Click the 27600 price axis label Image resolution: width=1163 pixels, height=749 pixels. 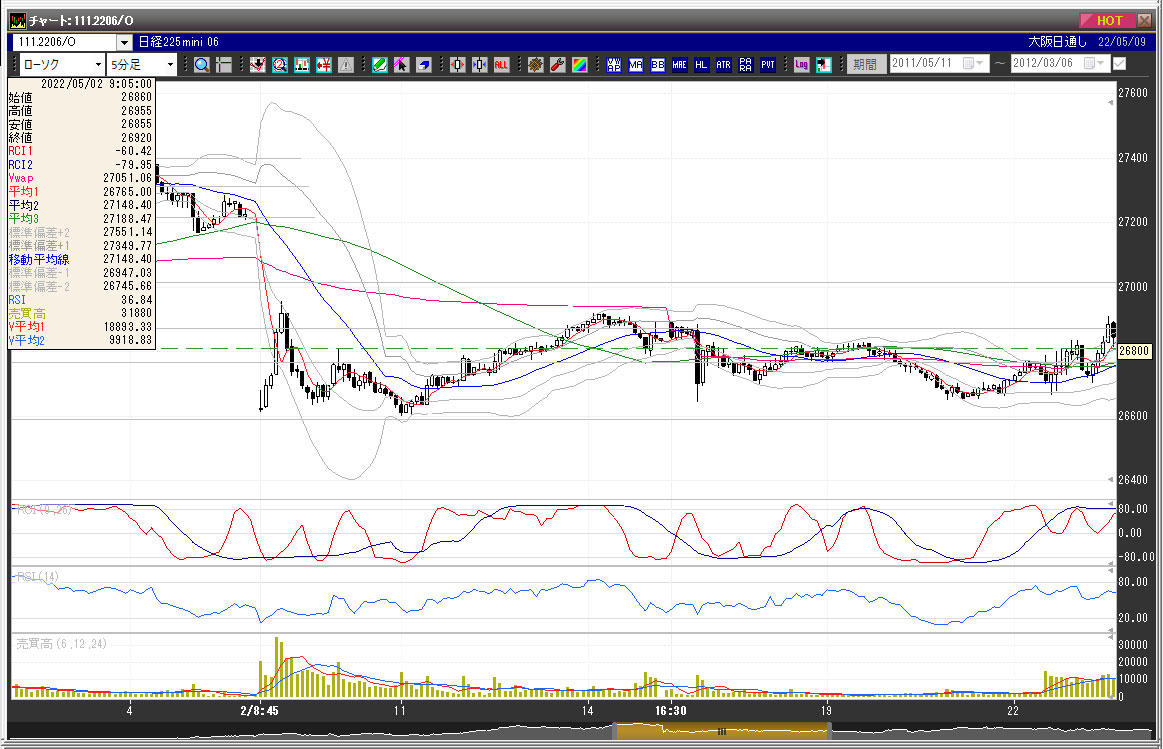1133,93
